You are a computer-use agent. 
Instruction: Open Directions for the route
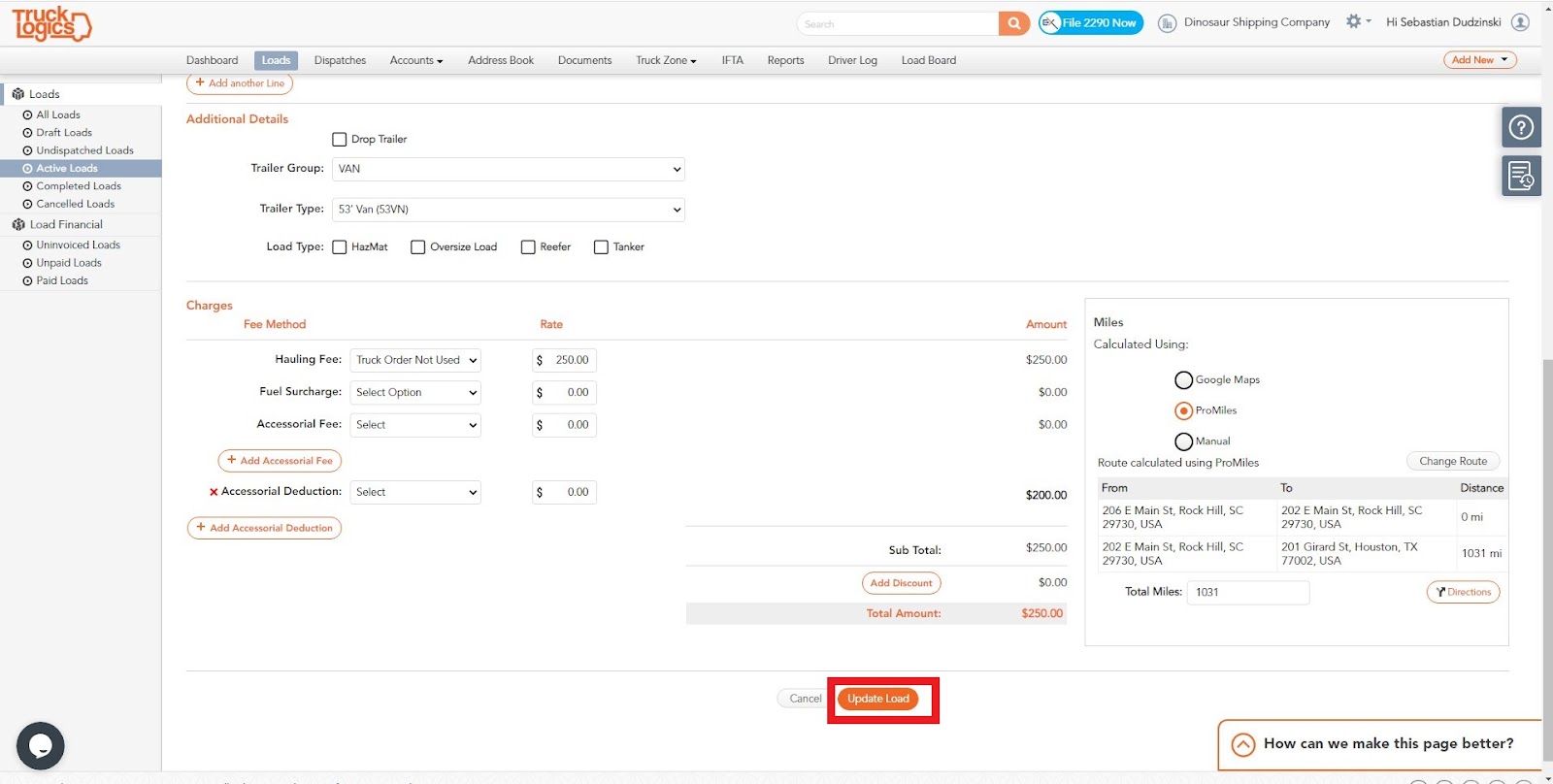point(1463,592)
